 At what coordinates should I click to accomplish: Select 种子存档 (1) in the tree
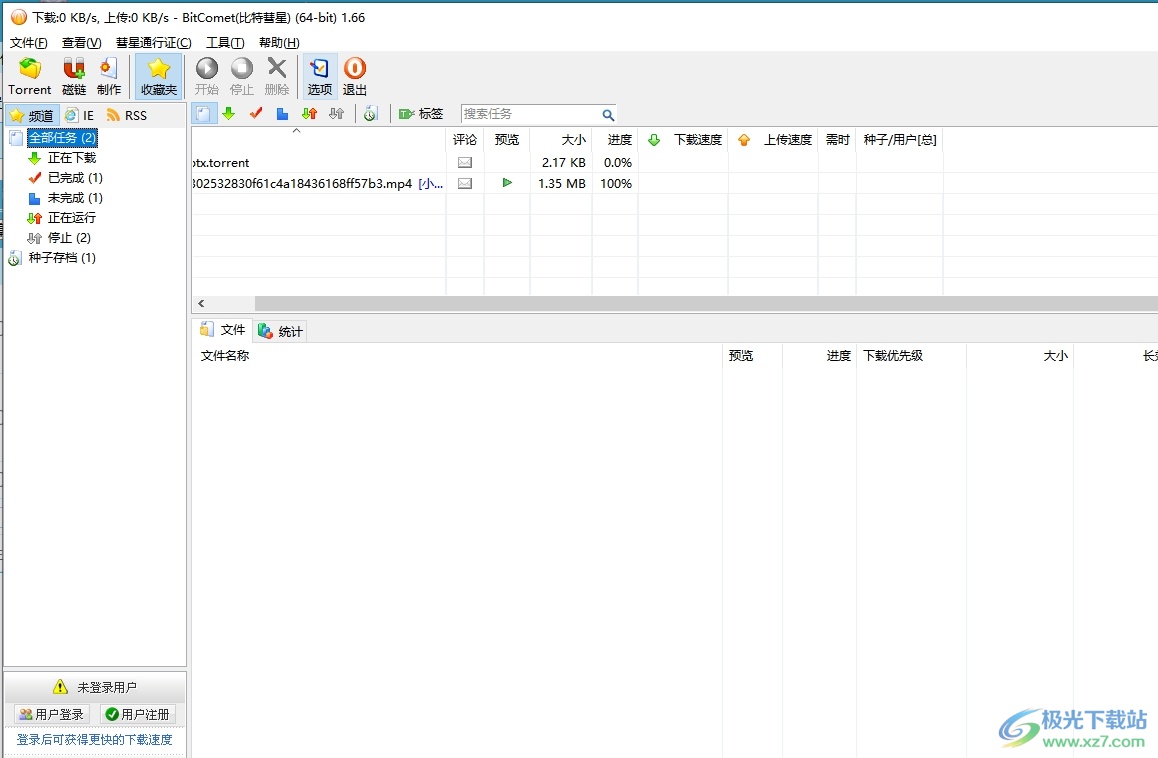click(62, 257)
